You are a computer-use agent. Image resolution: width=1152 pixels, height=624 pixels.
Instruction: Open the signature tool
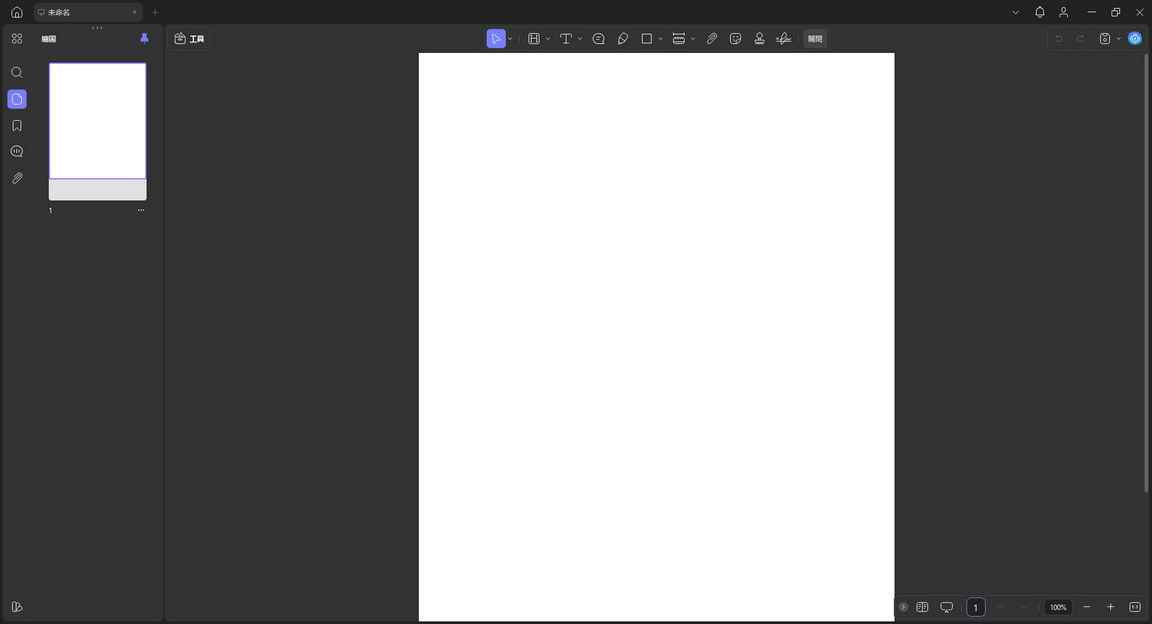click(784, 39)
